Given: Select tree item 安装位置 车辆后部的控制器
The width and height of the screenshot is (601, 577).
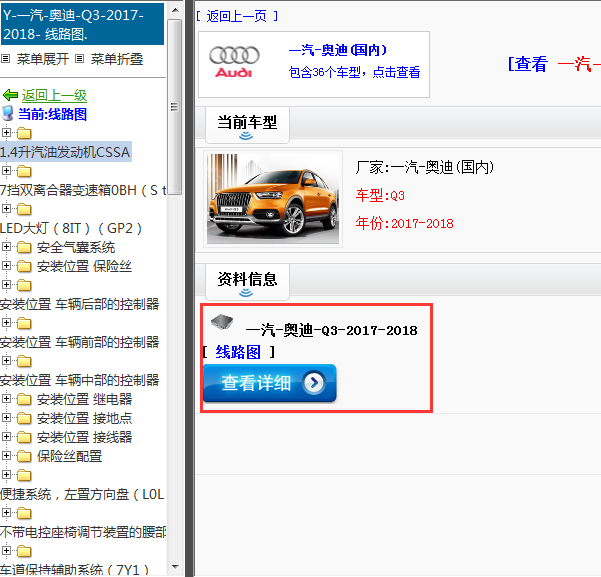Looking at the screenshot, I should coord(80,304).
